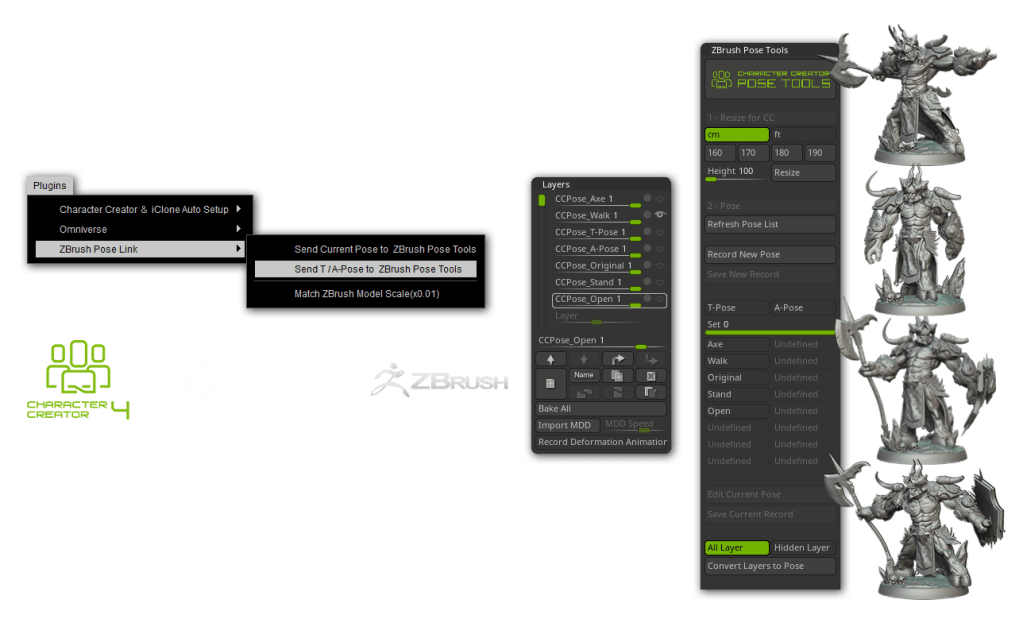Click the Import MDD button
The image size is (1023, 619).
[568, 425]
